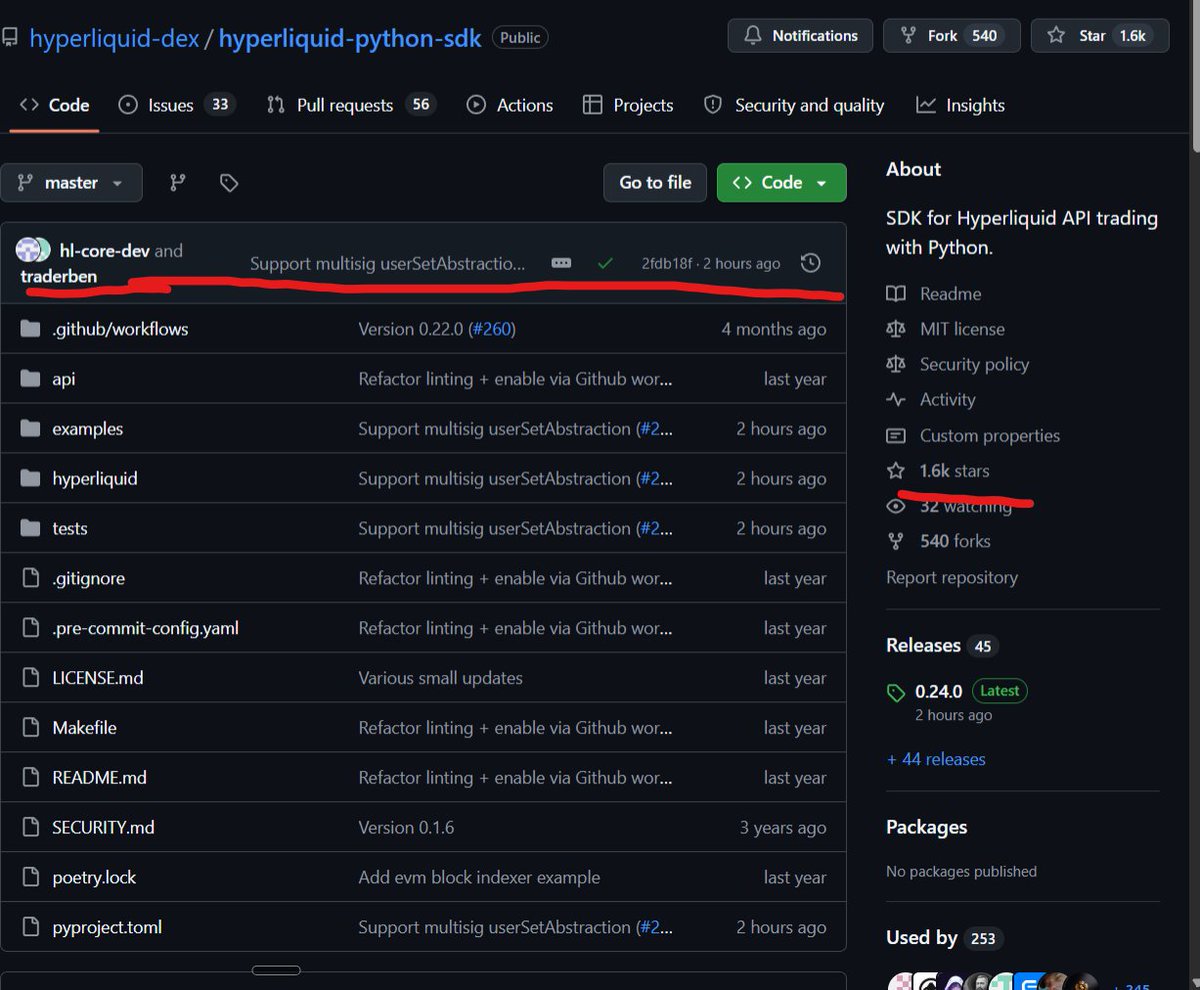View tags via the tag icon
Viewport: 1200px width, 990px height.
(x=229, y=183)
